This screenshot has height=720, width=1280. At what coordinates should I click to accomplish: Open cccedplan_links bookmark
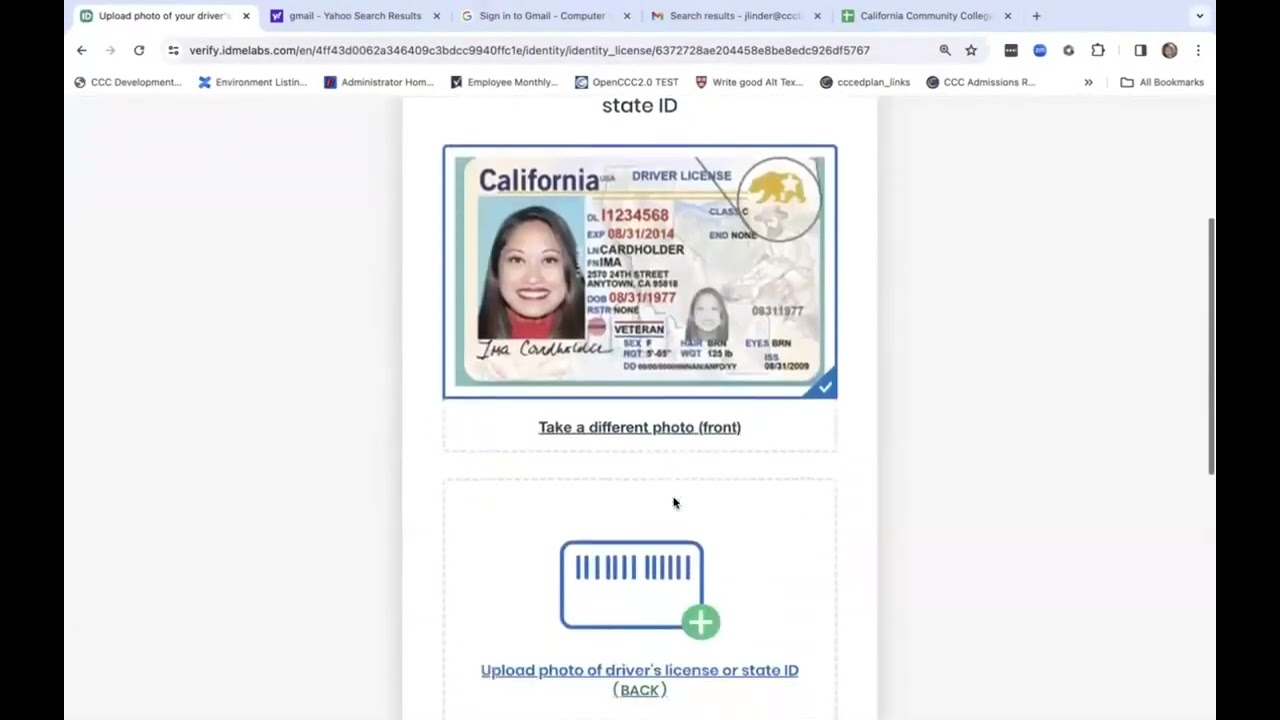(865, 82)
